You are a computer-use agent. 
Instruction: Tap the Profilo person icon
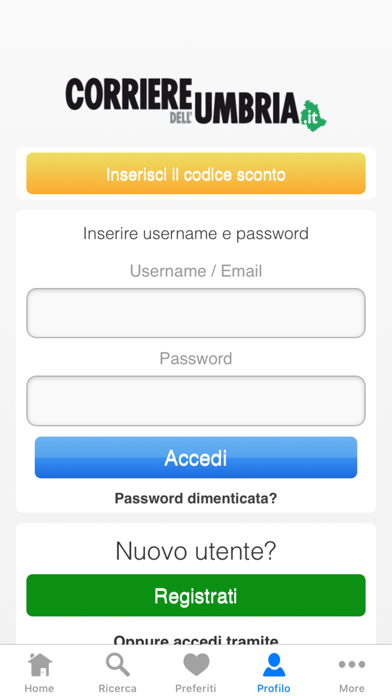(x=274, y=664)
